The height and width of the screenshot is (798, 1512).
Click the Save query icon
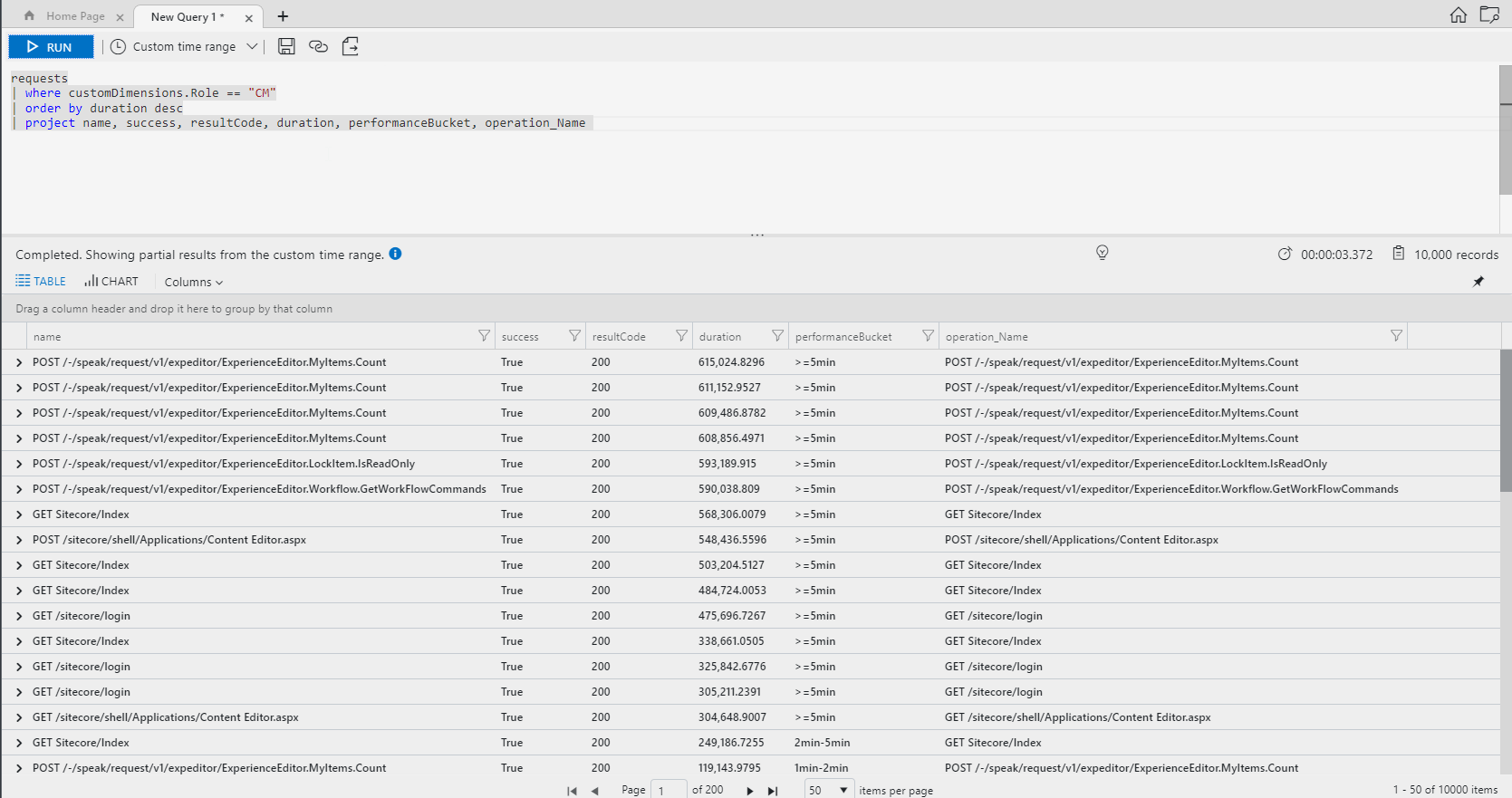(286, 46)
